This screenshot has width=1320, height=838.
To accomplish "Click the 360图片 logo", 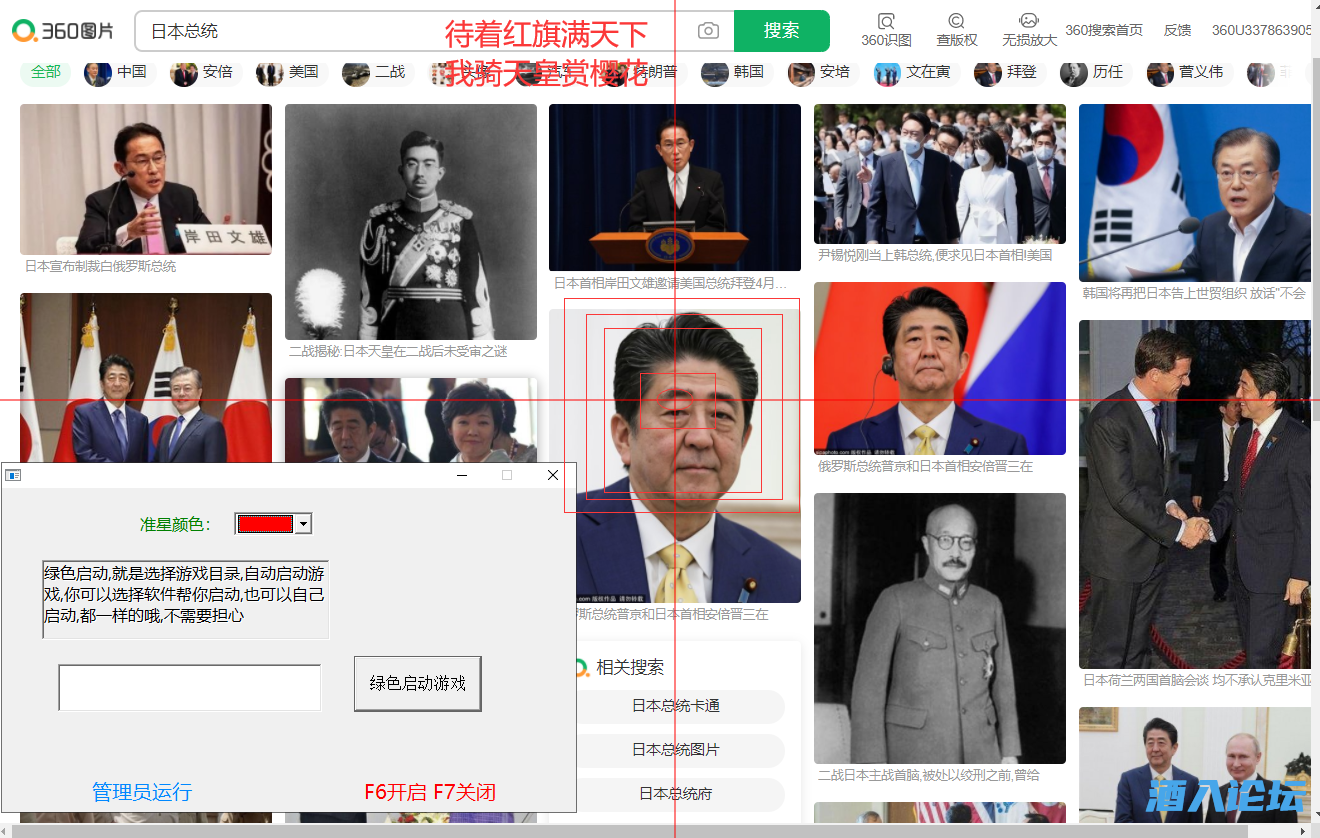I will point(62,30).
